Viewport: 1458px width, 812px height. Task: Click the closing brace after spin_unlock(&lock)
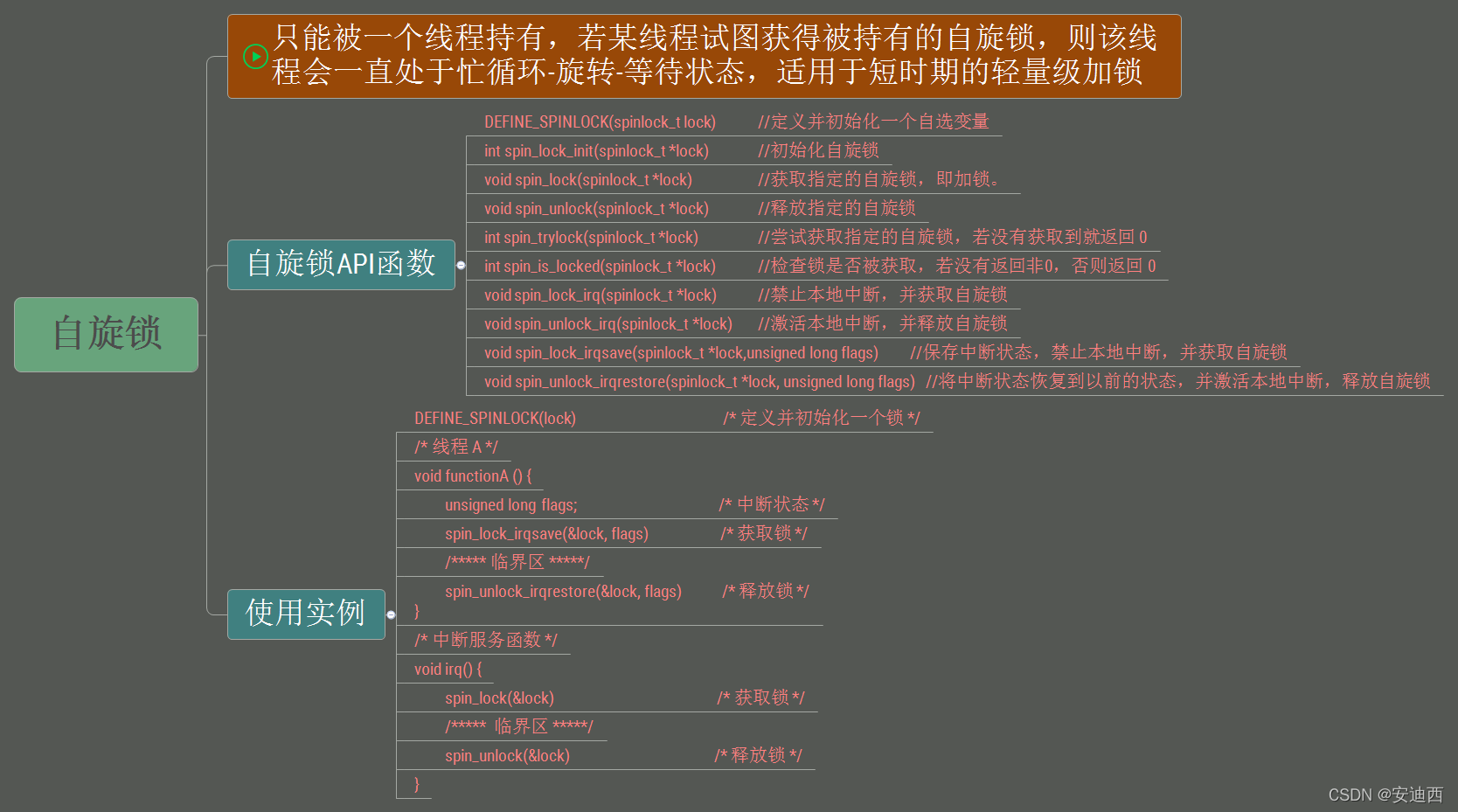coord(417,784)
